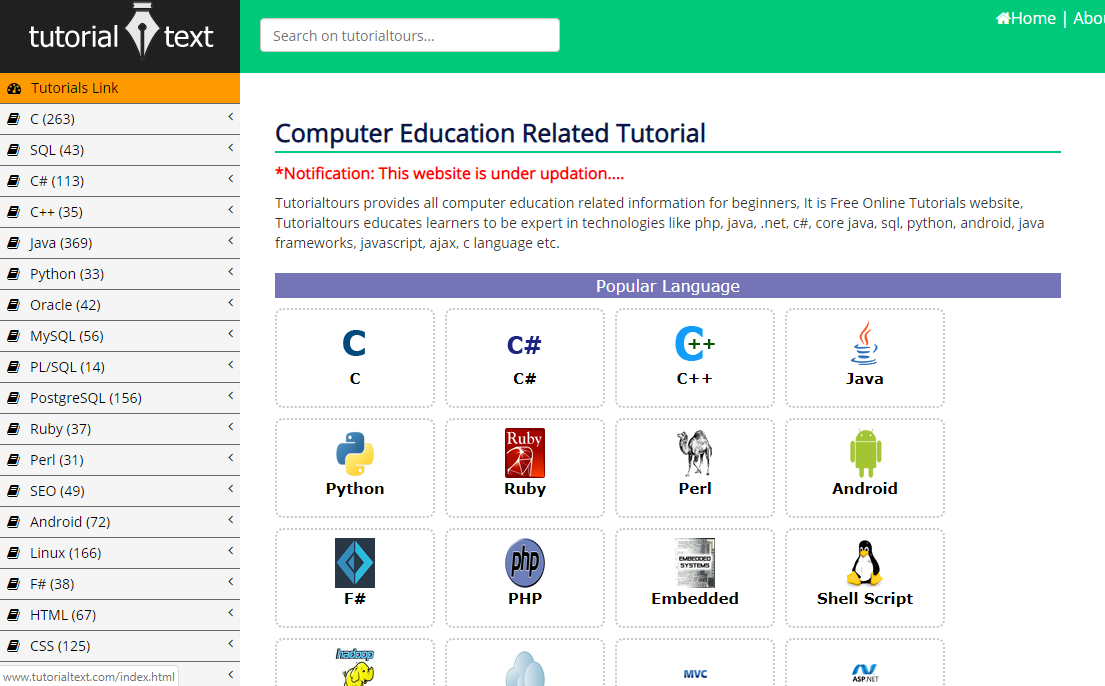Open the Linux (166) menu item
Viewport: 1105px width, 686px height.
(120, 553)
